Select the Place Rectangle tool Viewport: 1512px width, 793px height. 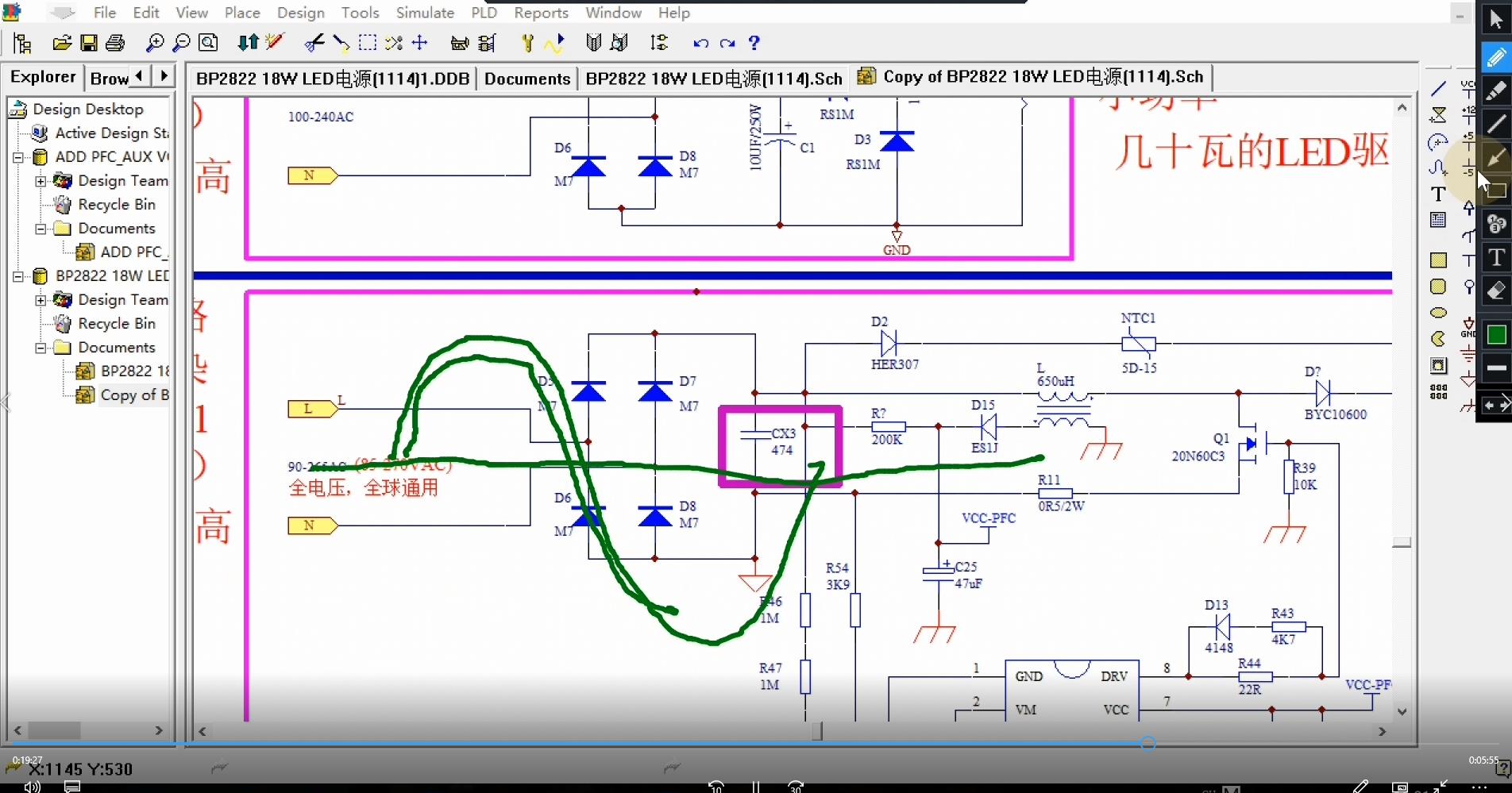click(x=1438, y=260)
